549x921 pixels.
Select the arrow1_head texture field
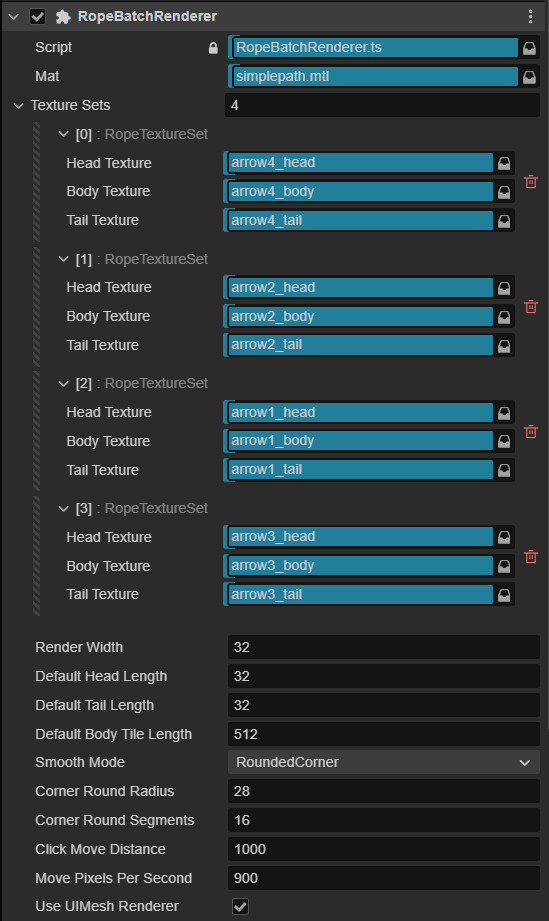(x=360, y=412)
